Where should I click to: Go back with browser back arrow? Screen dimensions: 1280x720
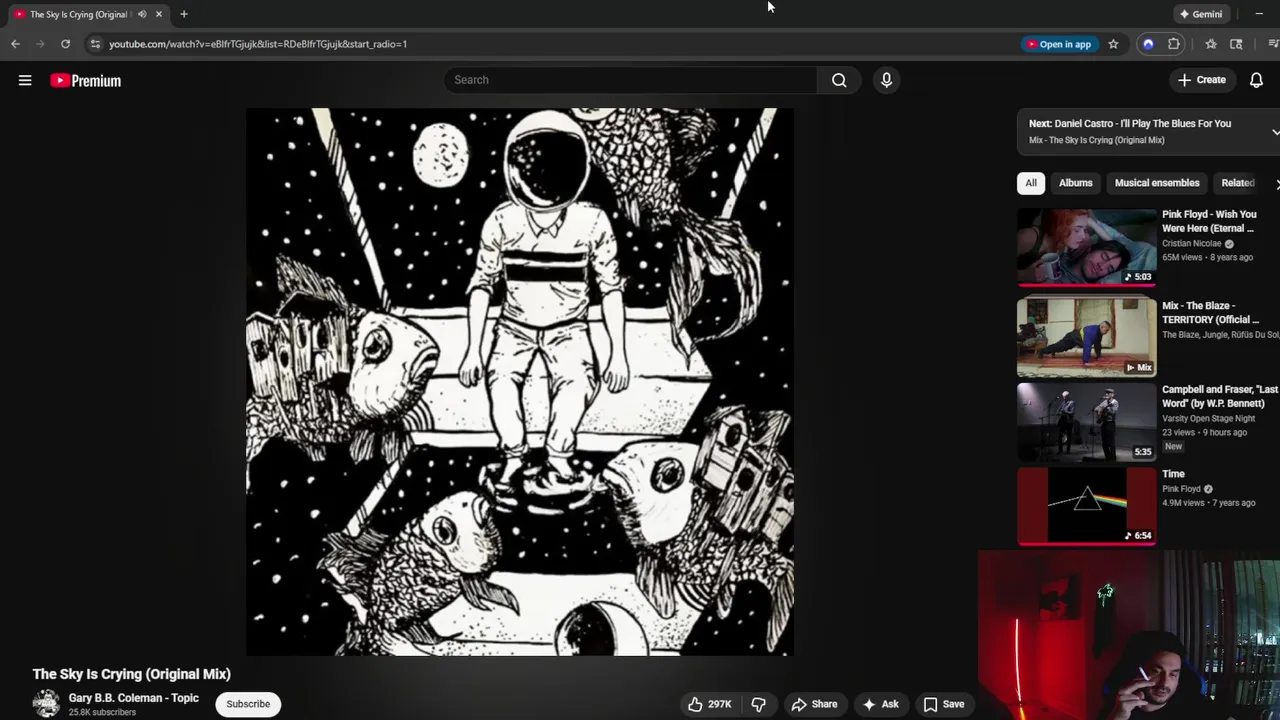pos(15,44)
